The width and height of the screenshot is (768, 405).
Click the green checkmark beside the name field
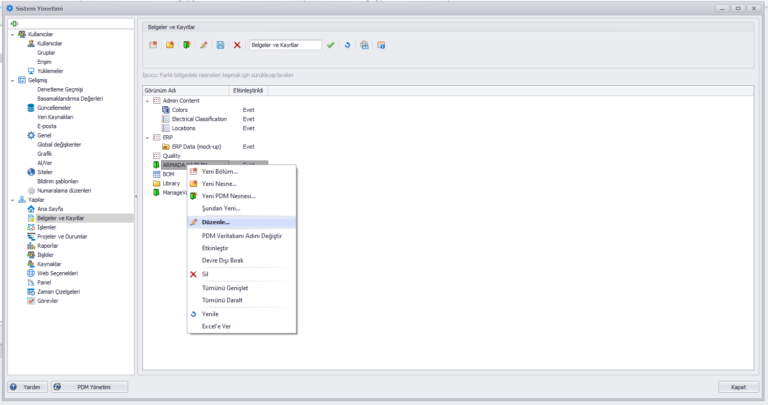331,45
